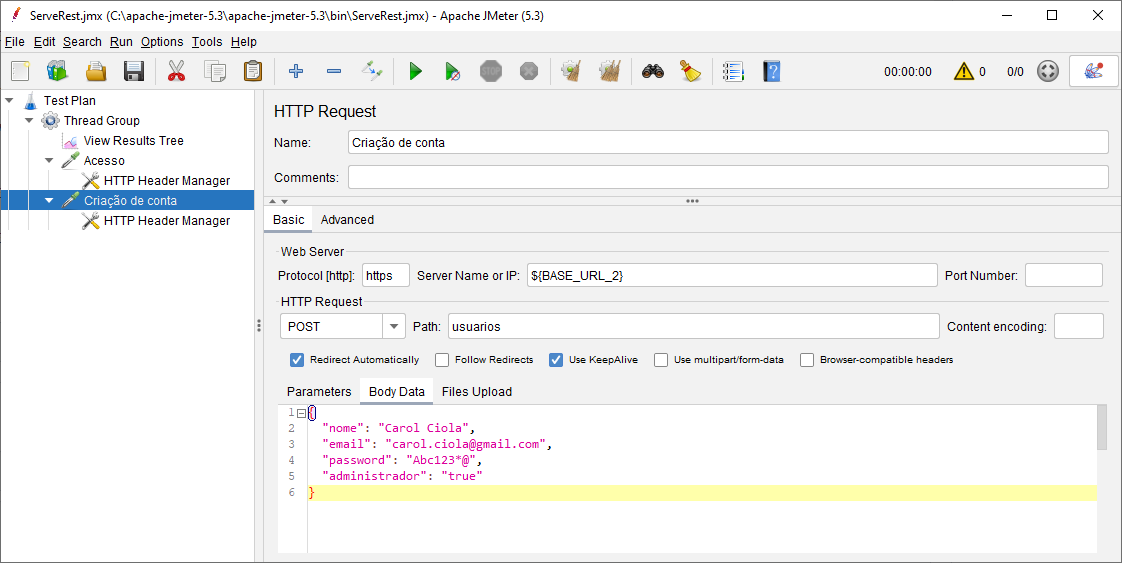This screenshot has width=1122, height=563.
Task: Click the Collapse All minus icon
Action: 333,71
